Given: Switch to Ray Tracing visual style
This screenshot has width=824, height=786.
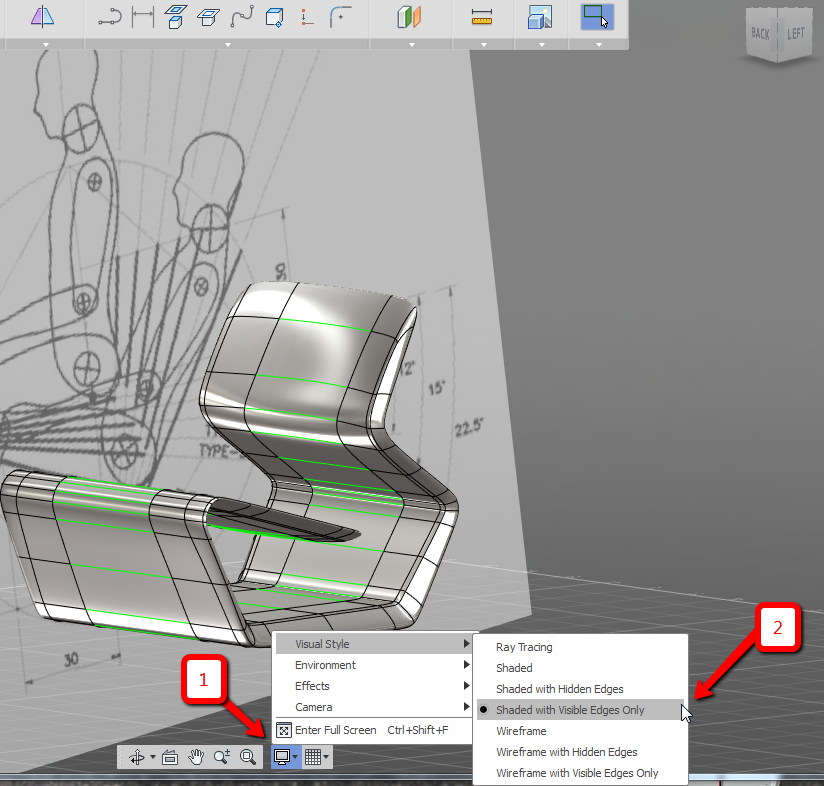Looking at the screenshot, I should (x=524, y=647).
